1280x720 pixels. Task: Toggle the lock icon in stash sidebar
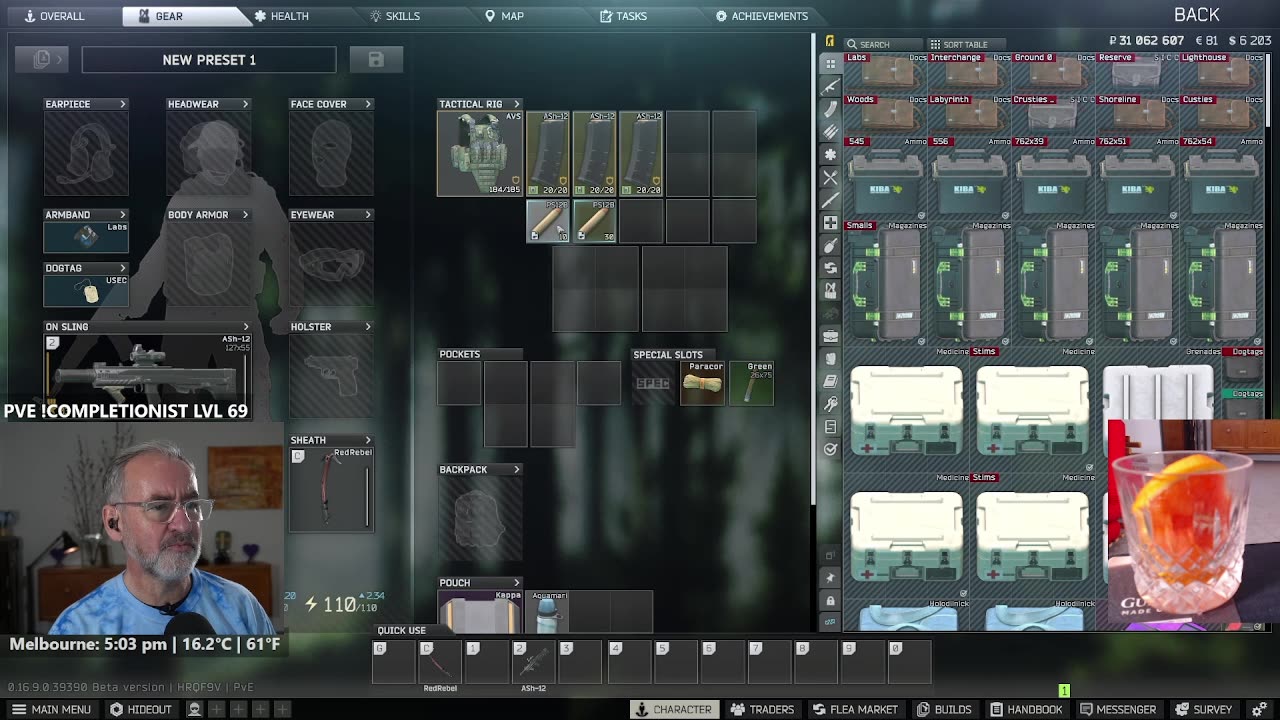830,600
